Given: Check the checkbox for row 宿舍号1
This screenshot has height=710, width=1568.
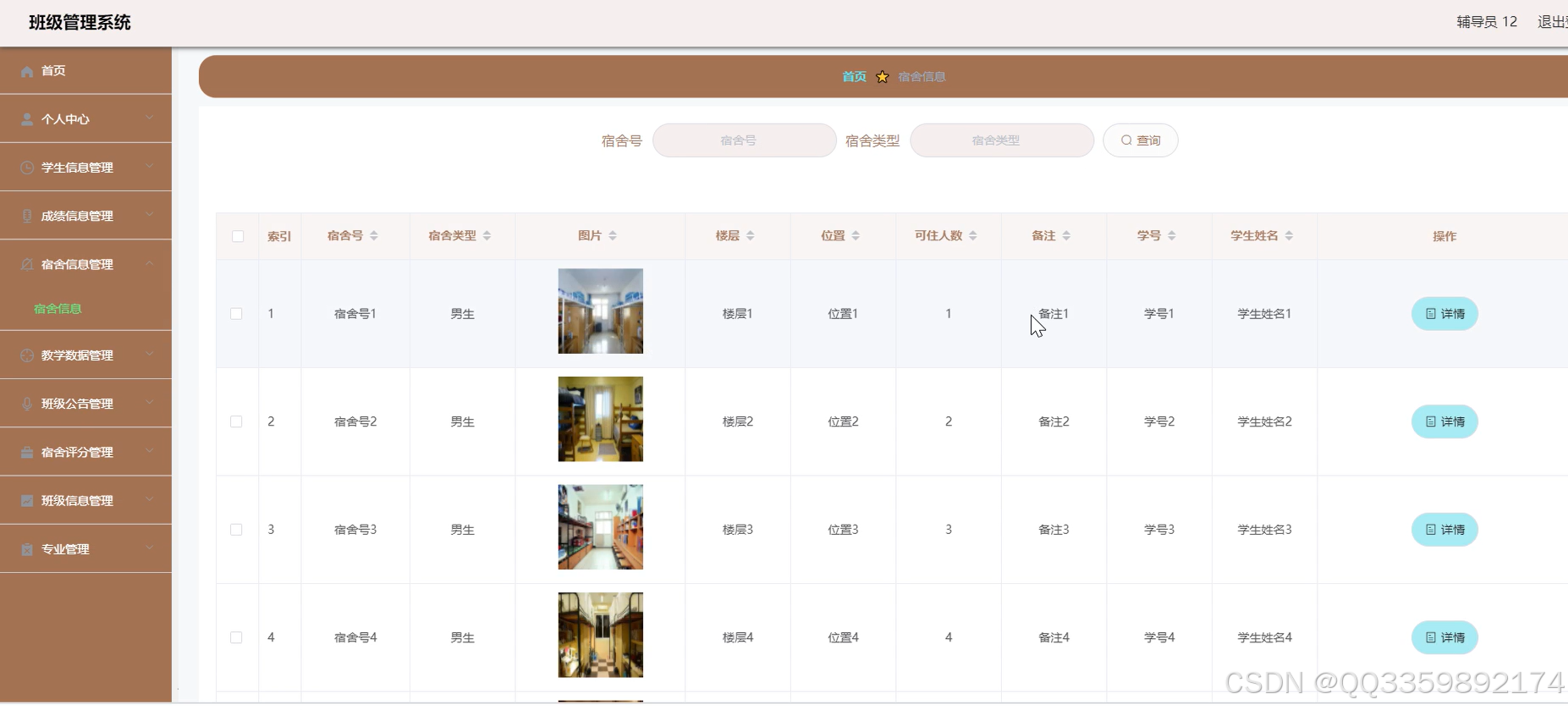Looking at the screenshot, I should tap(236, 313).
